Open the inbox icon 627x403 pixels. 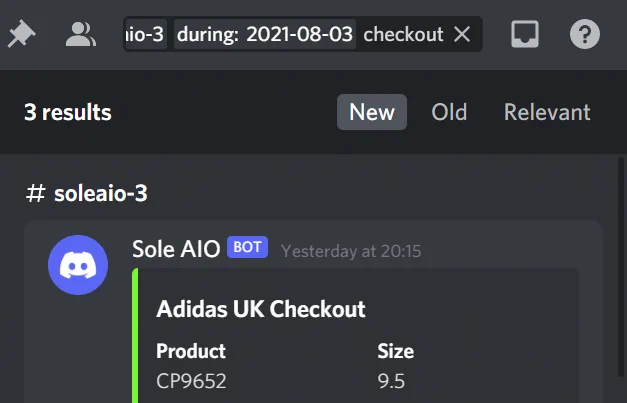[525, 34]
